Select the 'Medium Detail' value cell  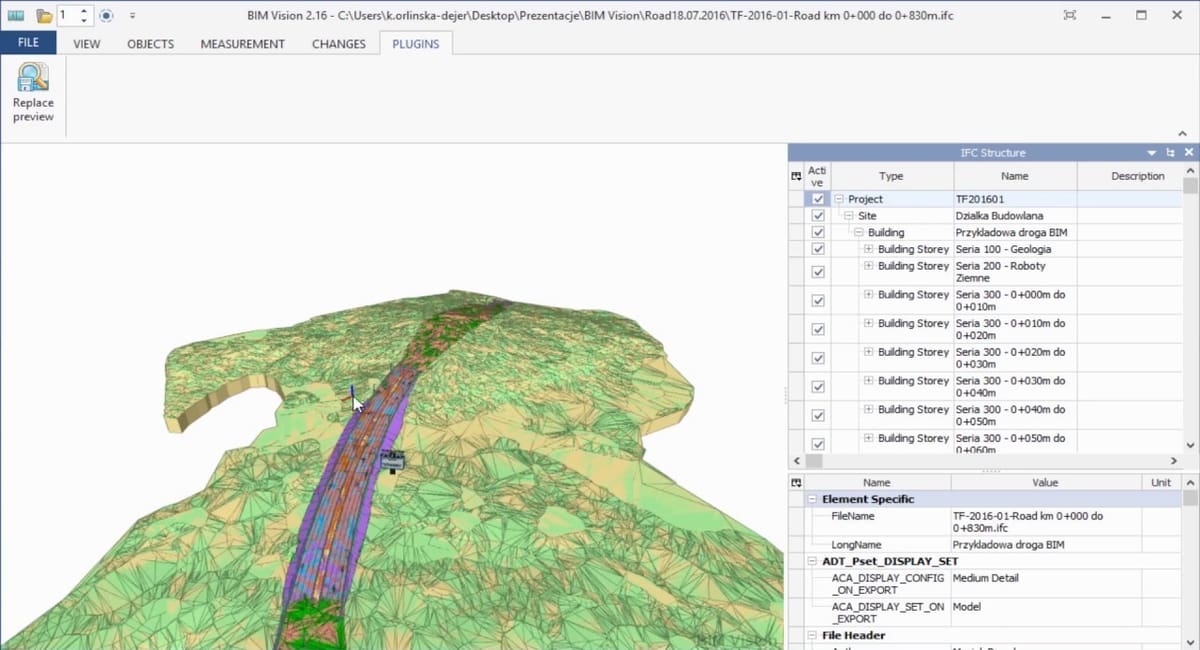tap(1045, 584)
